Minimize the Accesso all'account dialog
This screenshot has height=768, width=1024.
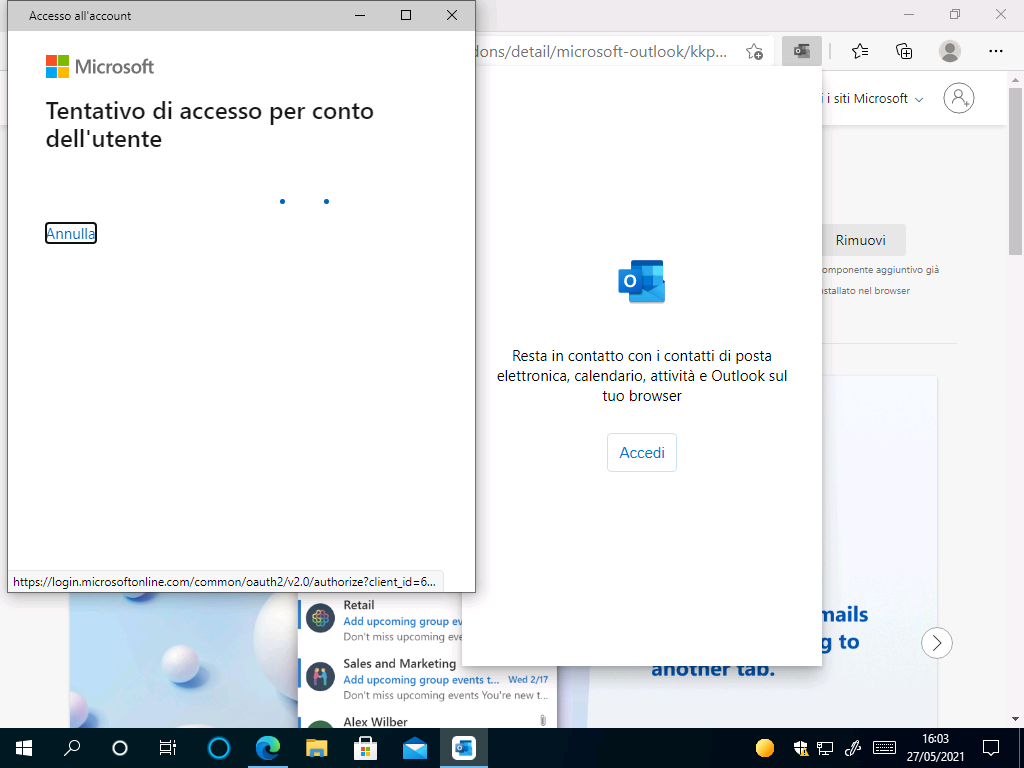360,15
